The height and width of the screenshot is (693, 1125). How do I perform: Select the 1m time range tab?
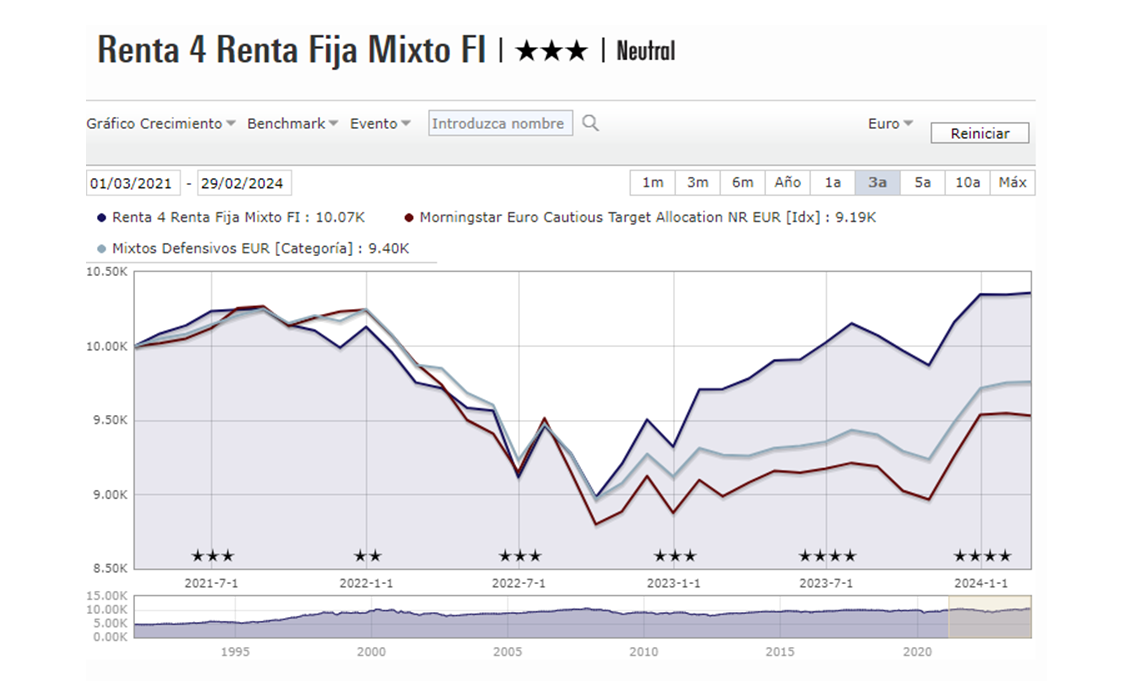tap(652, 182)
